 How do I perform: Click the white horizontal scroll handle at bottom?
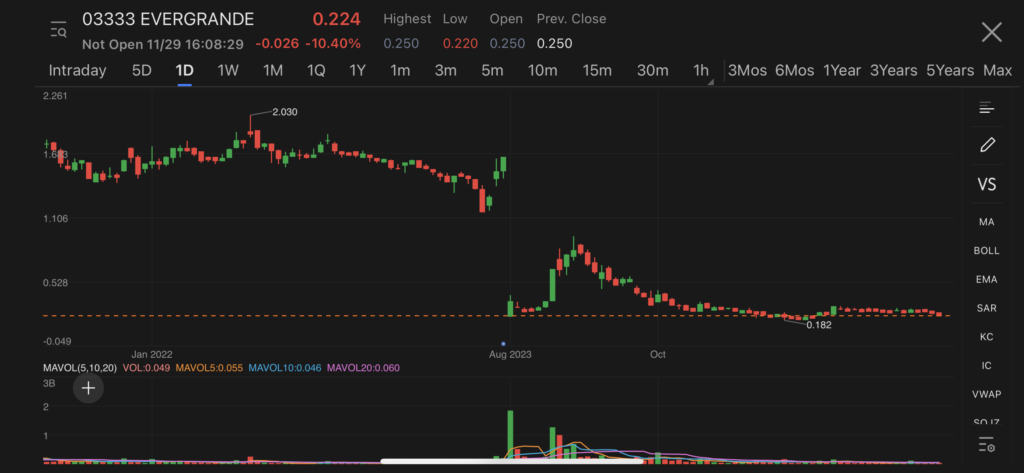point(513,461)
